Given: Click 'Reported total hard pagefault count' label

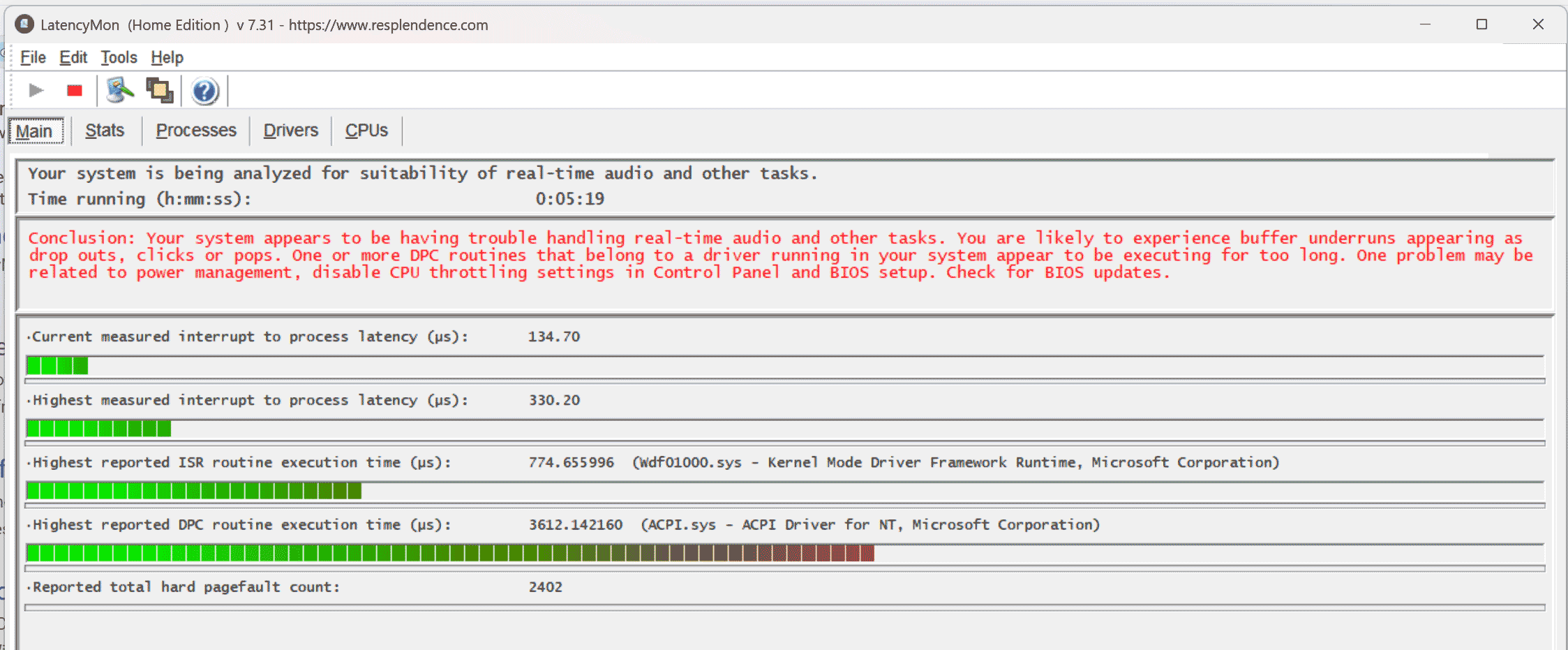Looking at the screenshot, I should [185, 587].
